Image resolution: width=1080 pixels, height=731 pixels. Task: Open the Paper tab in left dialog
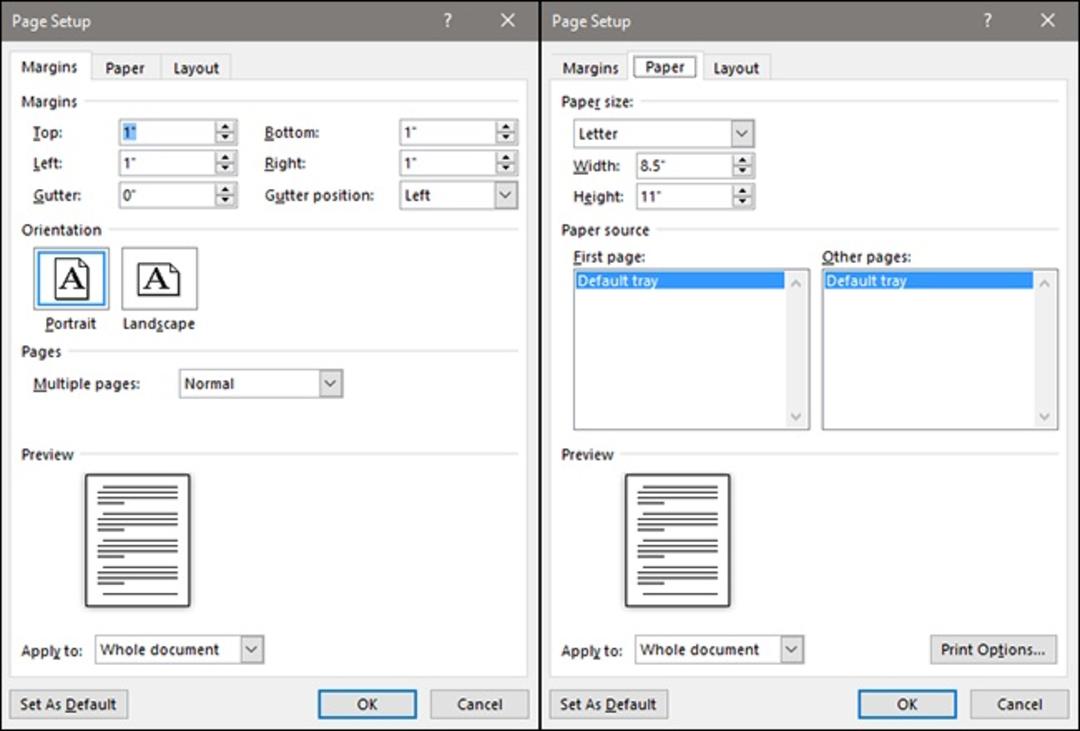click(x=125, y=68)
